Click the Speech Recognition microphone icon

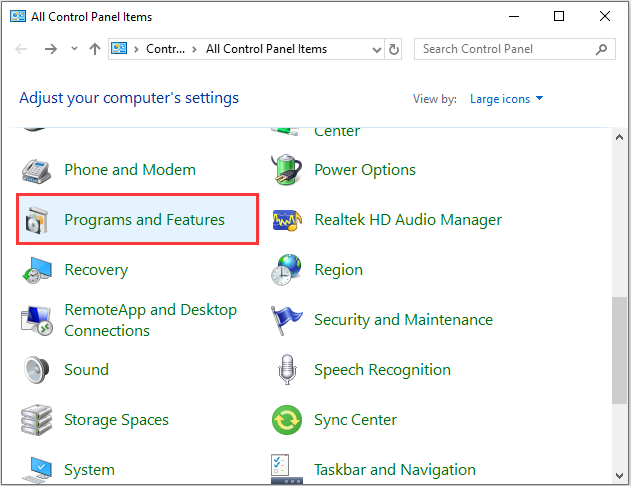pyautogui.click(x=287, y=370)
